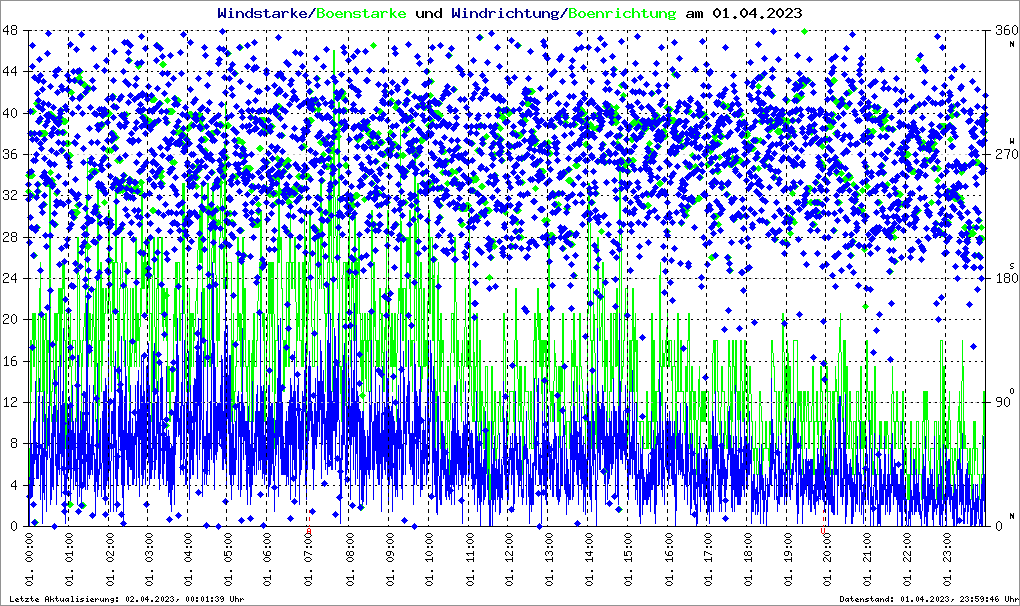This screenshot has width=1020, height=606.
Task: Click the '44' label on left axis
Action: pyautogui.click(x=10, y=72)
